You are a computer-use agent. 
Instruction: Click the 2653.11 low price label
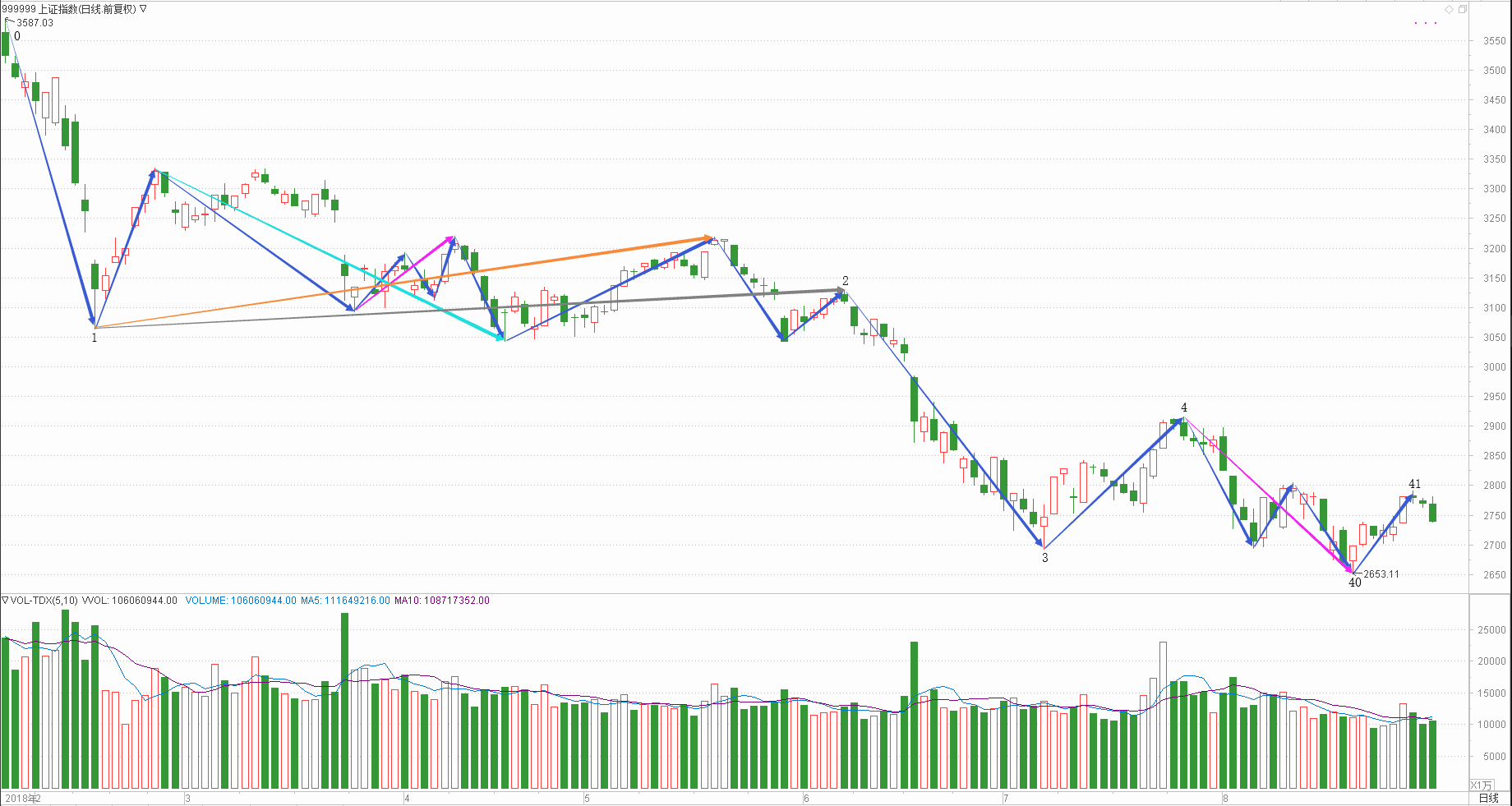1381,574
